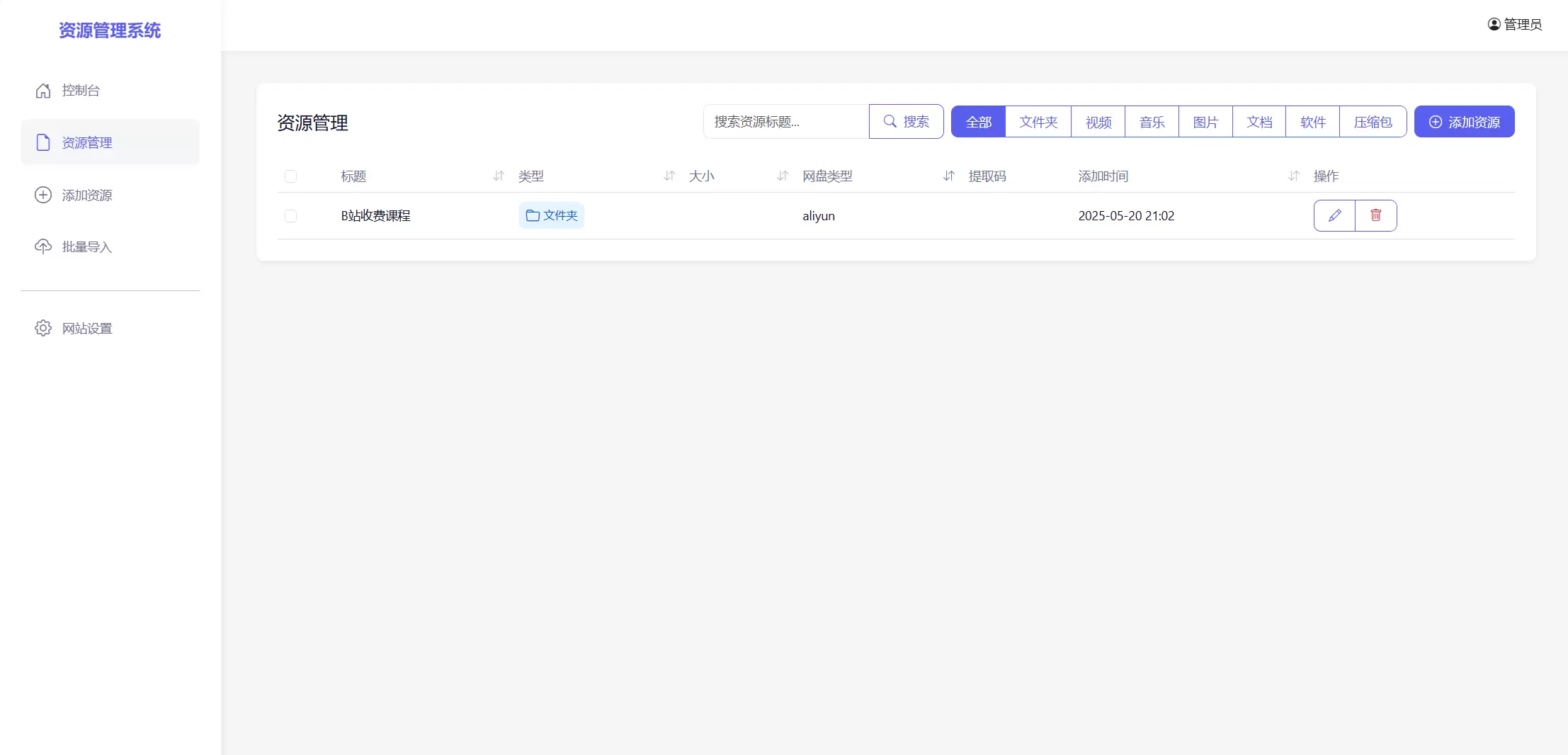Screen dimensions: 1568x755
Task: Click the folder icon in the 文件夹 badge
Action: (x=532, y=215)
